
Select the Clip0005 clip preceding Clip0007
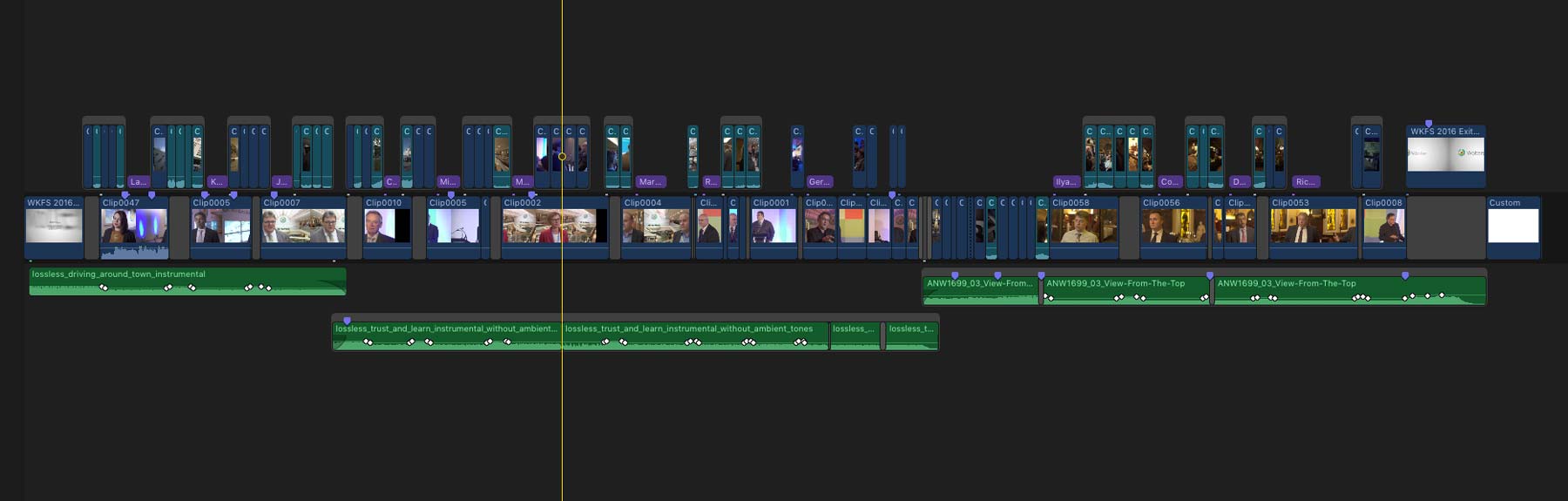[221, 227]
